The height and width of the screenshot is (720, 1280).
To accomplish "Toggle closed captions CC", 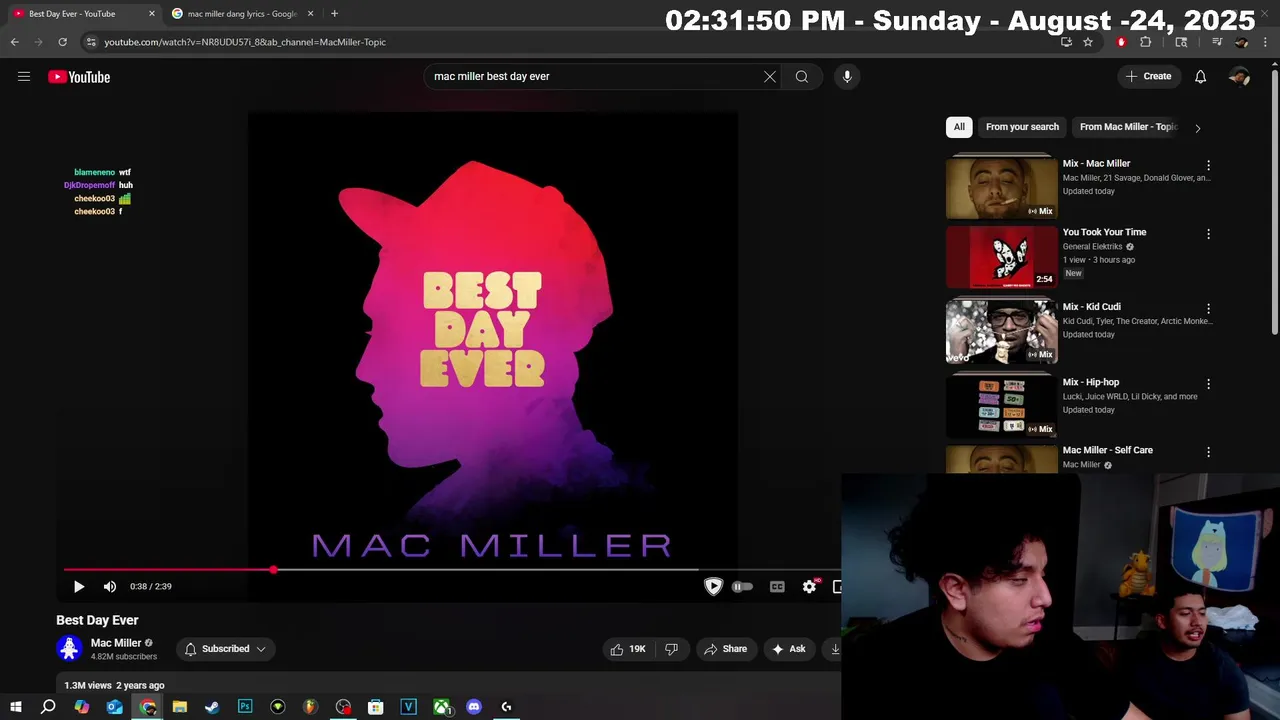I will (777, 586).
